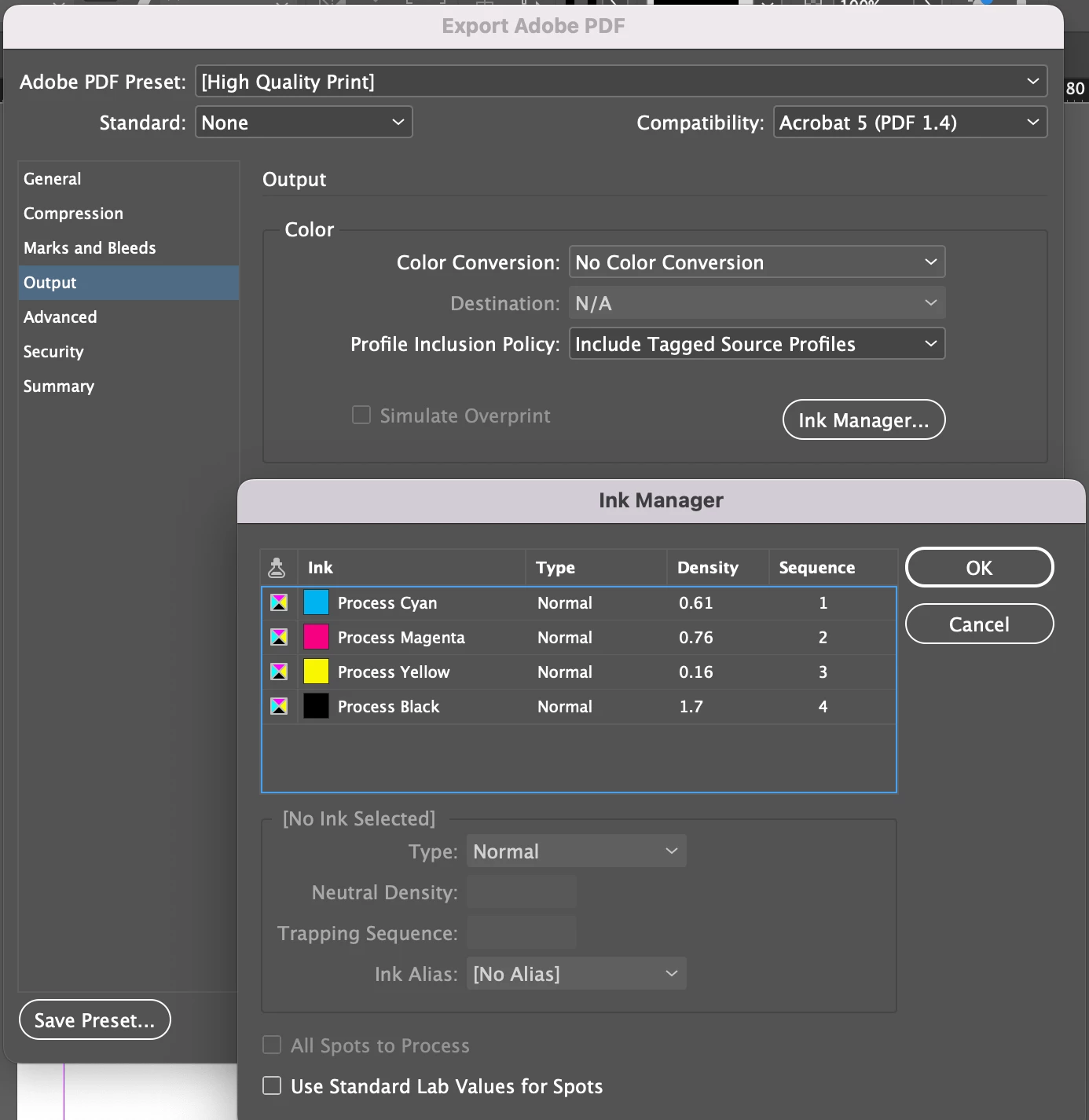Select the Process Black ink name
Viewport: 1089px width, 1120px height.
point(388,706)
